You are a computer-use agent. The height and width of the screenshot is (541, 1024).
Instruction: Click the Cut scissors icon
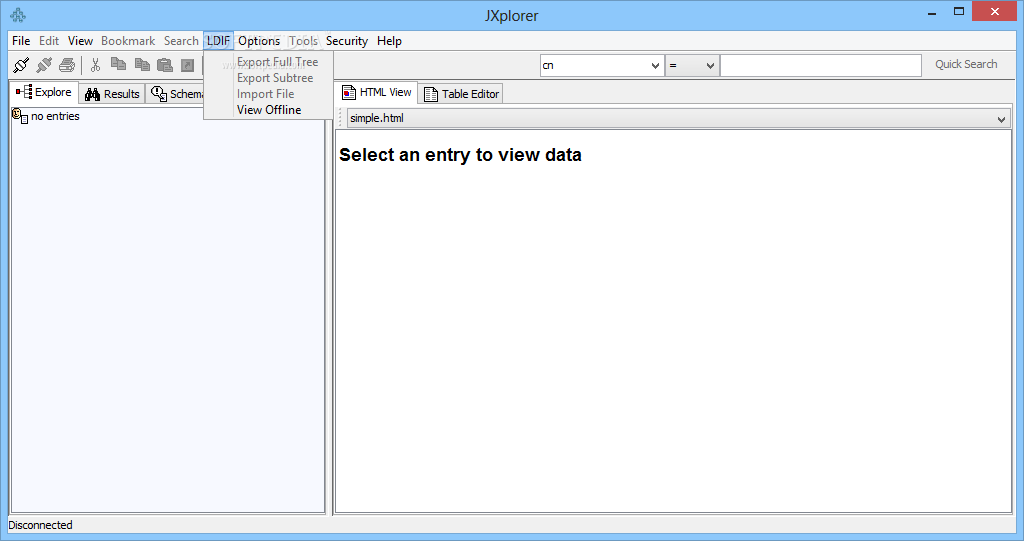click(95, 65)
